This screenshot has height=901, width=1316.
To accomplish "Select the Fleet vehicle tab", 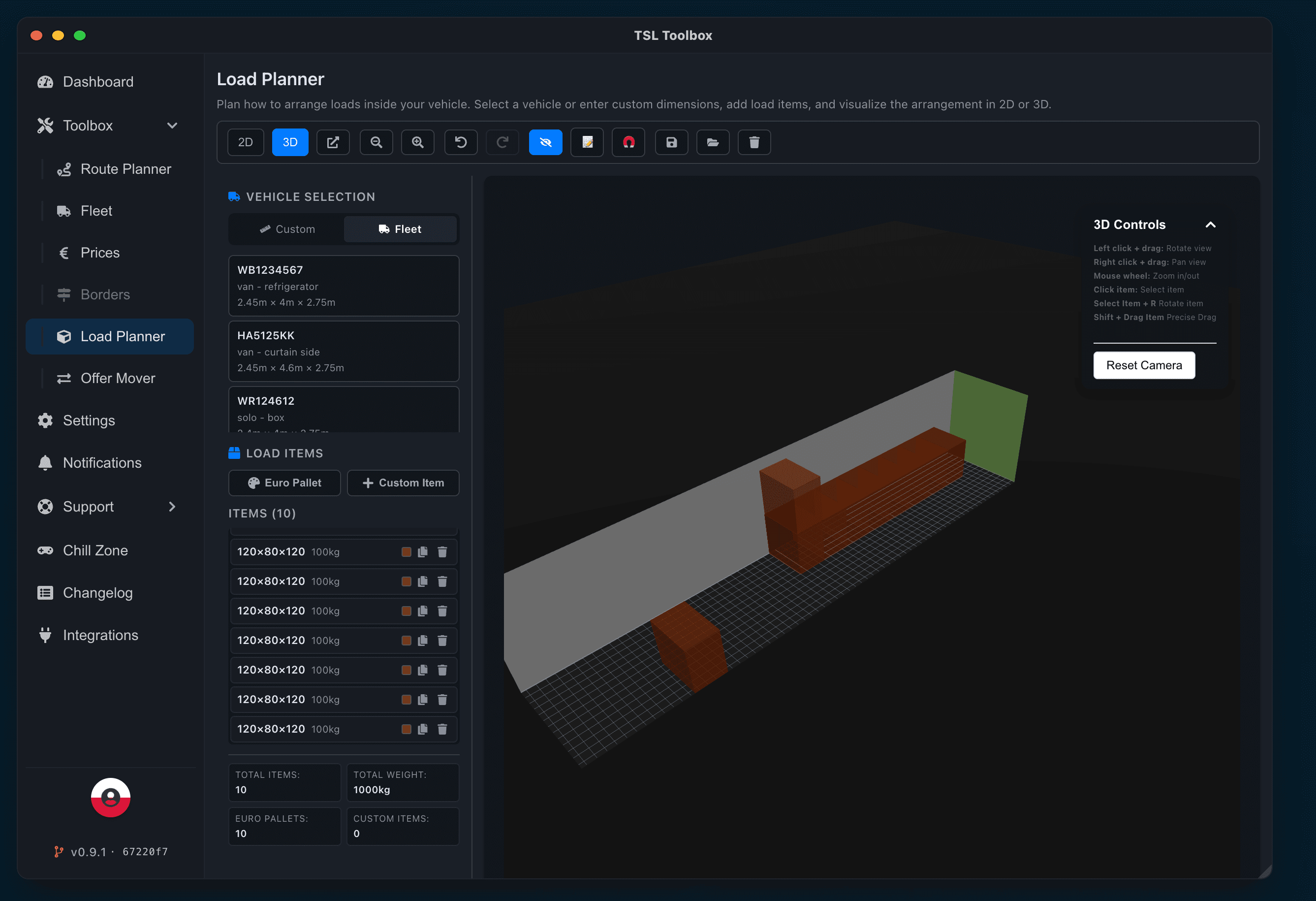I will click(x=400, y=229).
